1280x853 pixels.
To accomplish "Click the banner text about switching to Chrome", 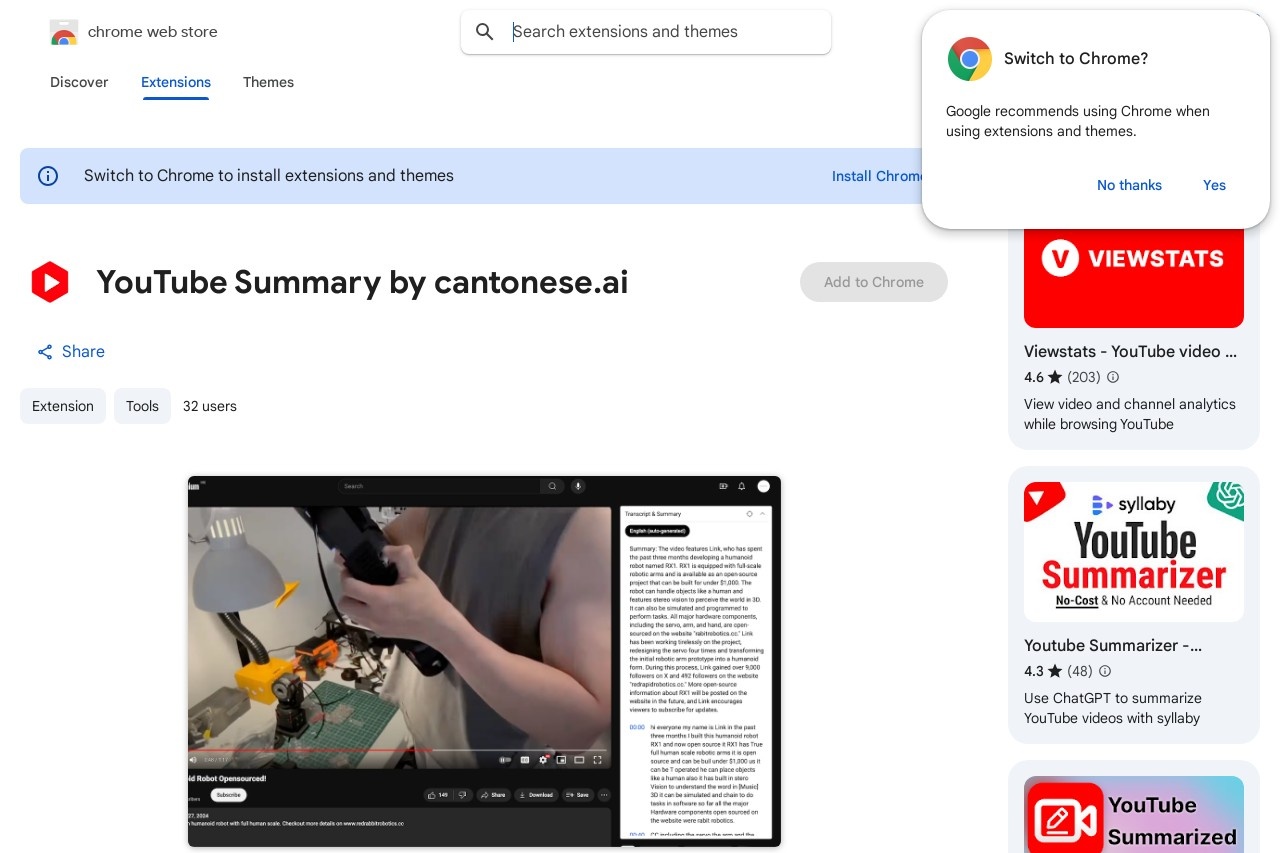I will 269,176.
